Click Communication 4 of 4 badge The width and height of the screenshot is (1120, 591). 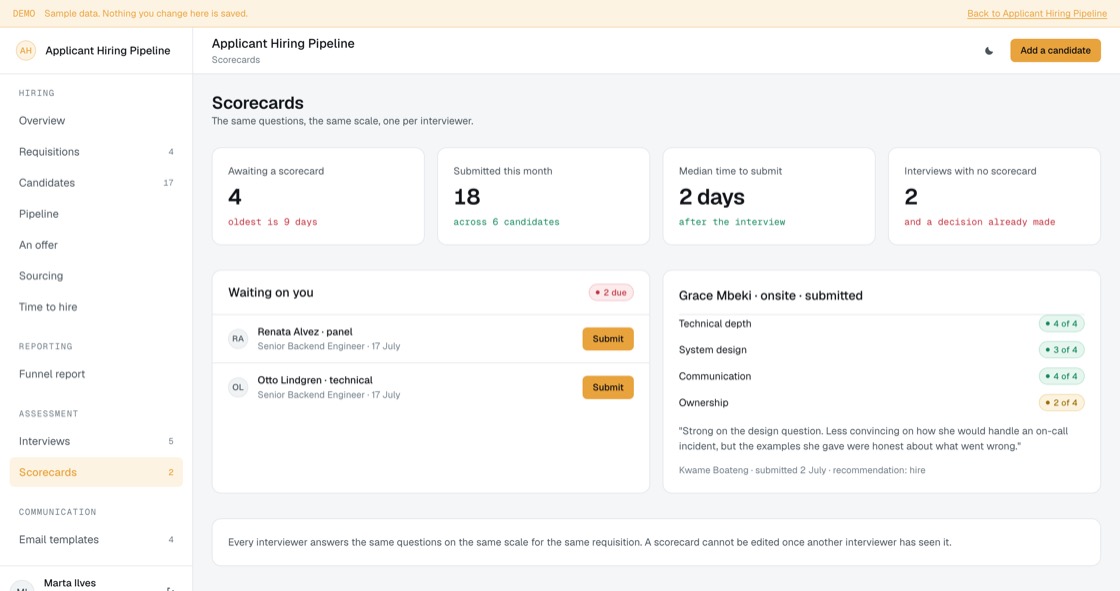coord(1061,377)
